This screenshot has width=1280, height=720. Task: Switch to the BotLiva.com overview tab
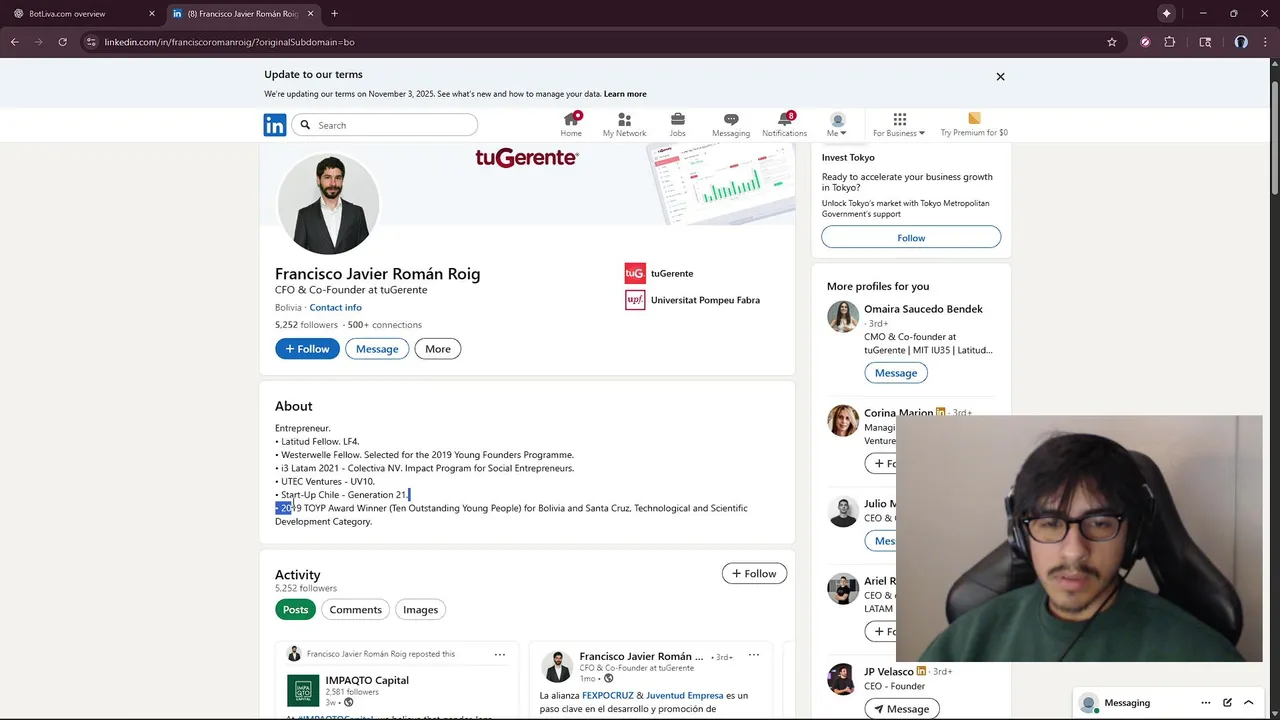[x=80, y=14]
